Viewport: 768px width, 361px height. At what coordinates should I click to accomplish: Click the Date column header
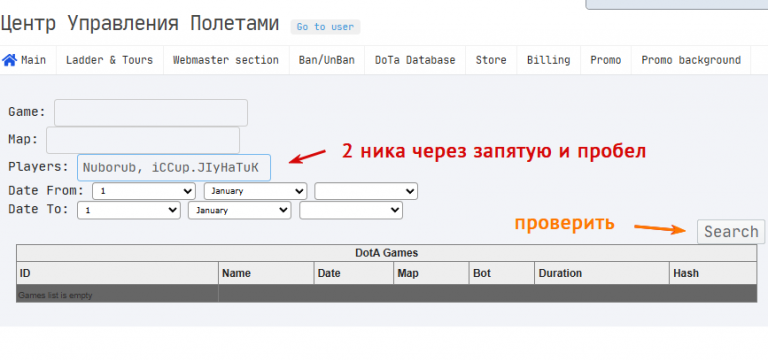[x=354, y=273]
